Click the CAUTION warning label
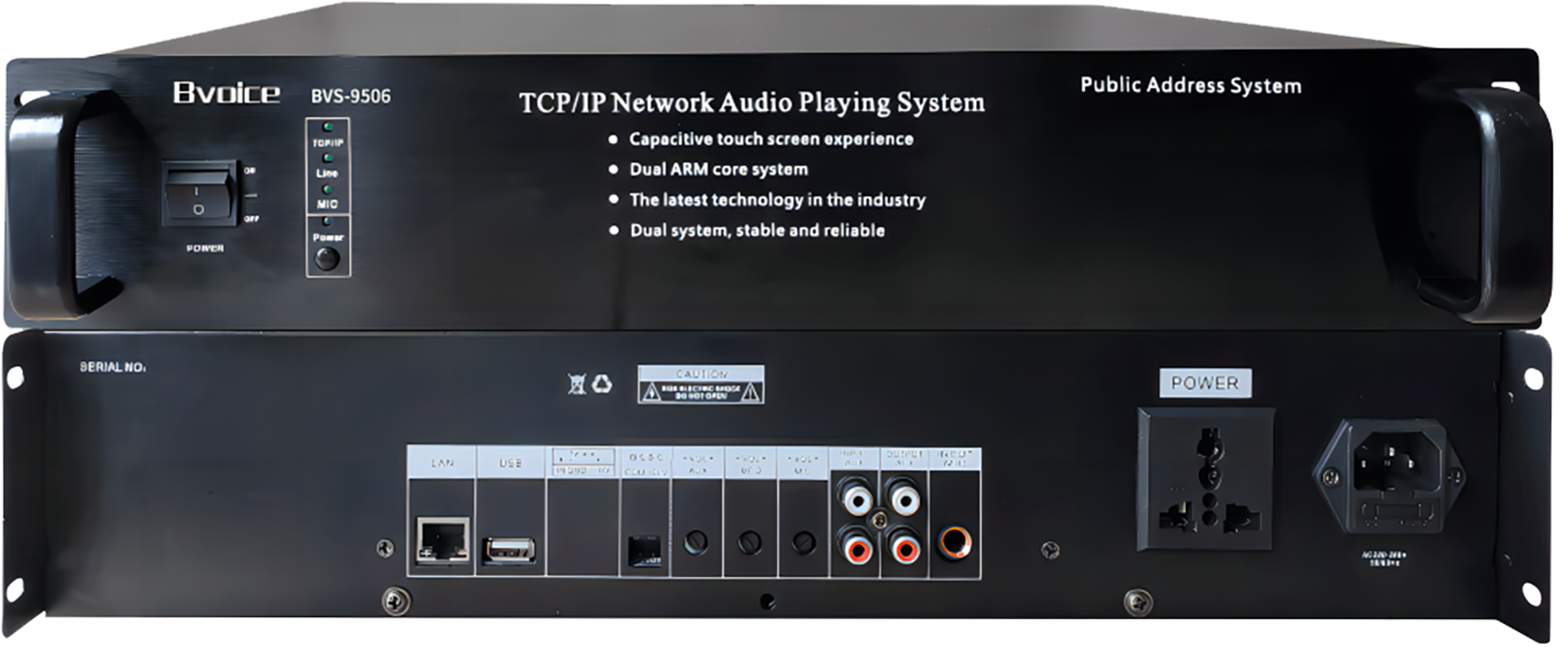The width and height of the screenshot is (1568, 655). (701, 385)
